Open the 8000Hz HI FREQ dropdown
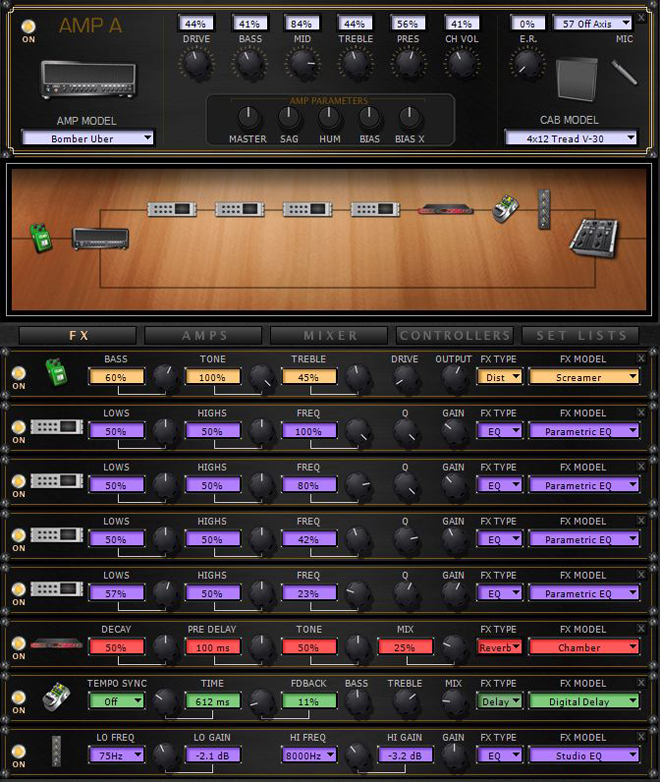 tap(309, 755)
